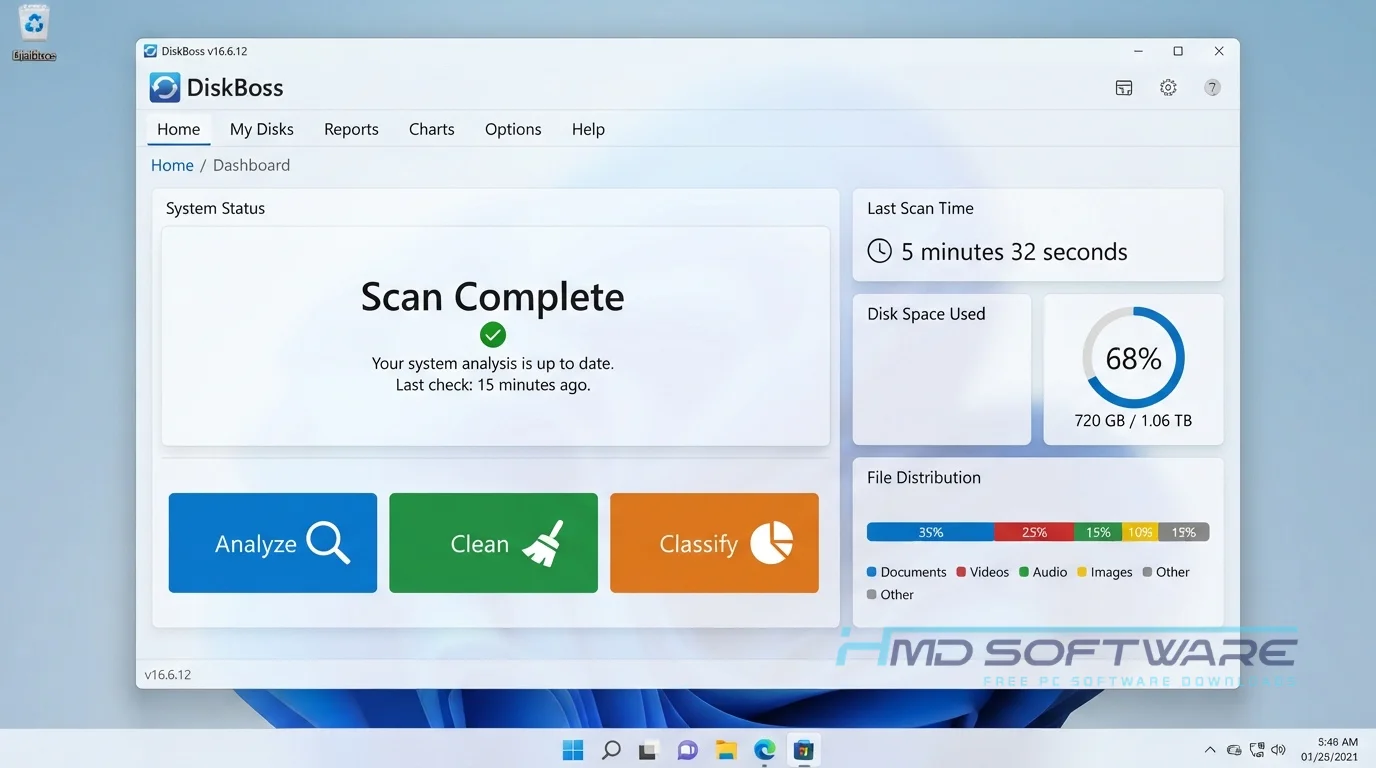Click 'Last check: 15 minutes ago.' text
This screenshot has width=1376, height=768.
pyautogui.click(x=493, y=385)
